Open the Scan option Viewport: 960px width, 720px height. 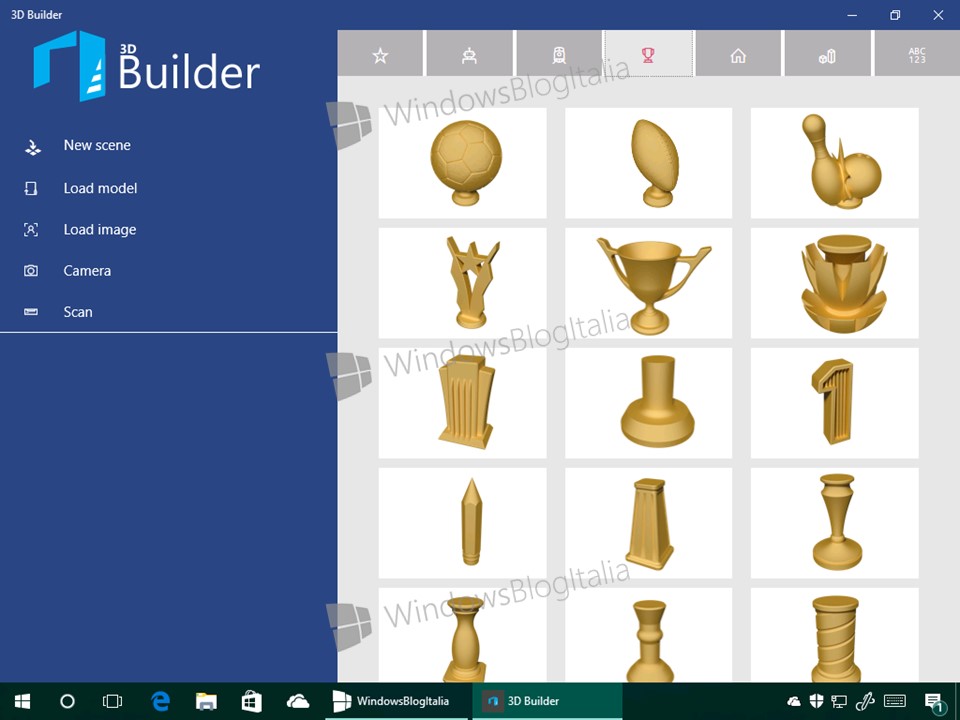(78, 312)
